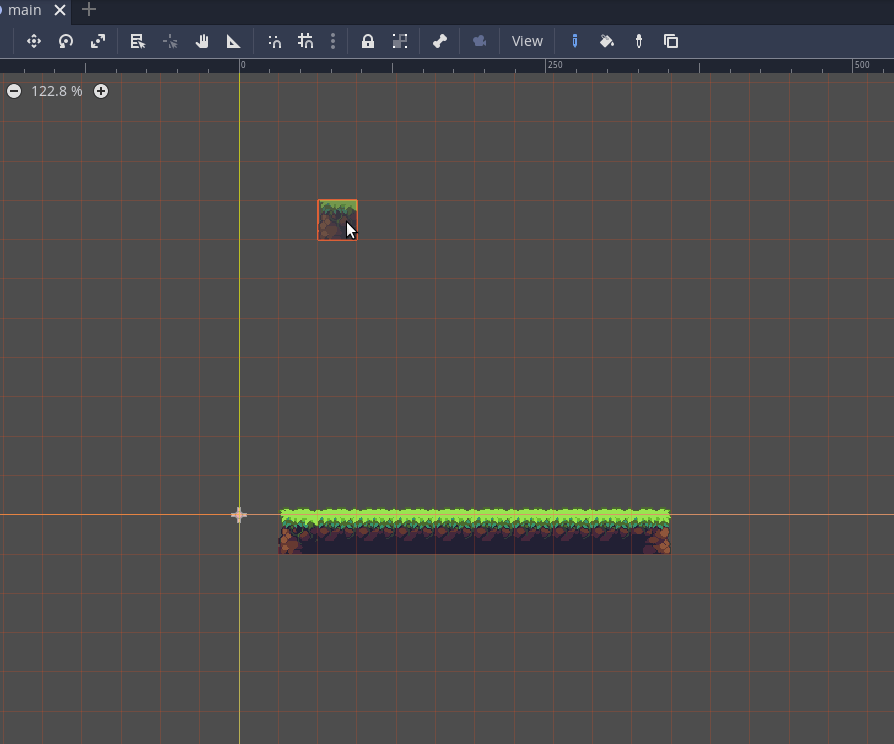Screen dimensions: 894x744
Task: Reset zoom via 122.8 % label
Action: [56, 91]
